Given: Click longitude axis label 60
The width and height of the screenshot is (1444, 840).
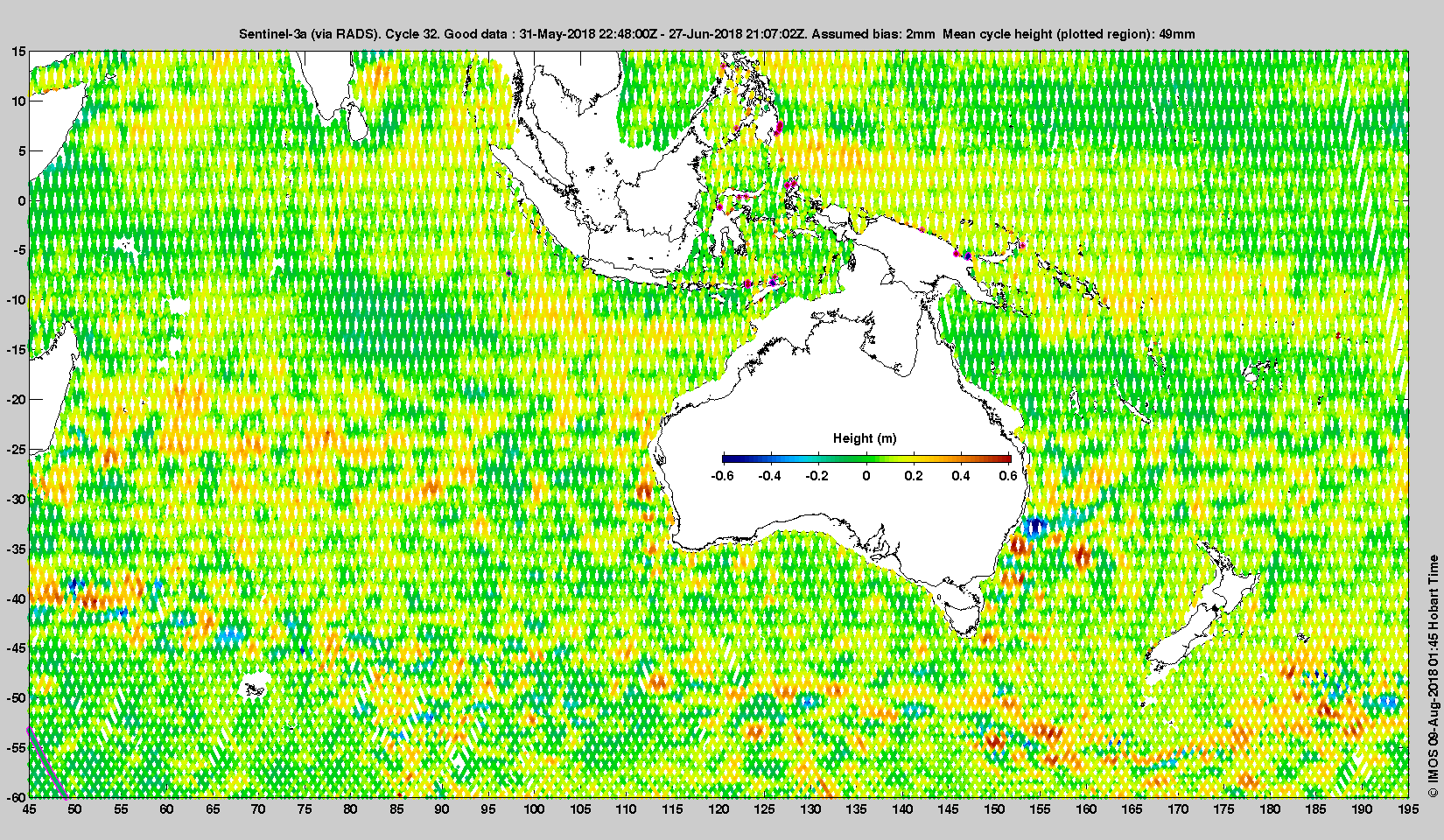Looking at the screenshot, I should coord(167,809).
